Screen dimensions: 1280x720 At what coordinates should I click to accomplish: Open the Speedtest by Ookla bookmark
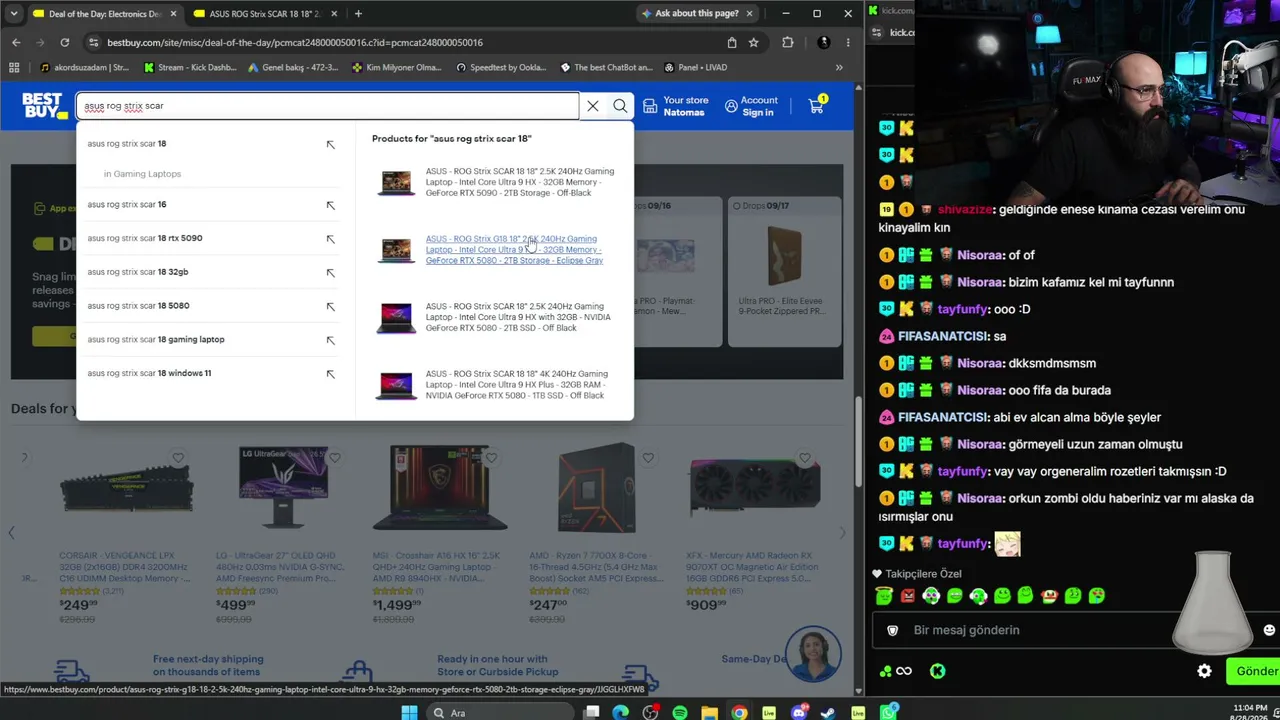pos(501,67)
